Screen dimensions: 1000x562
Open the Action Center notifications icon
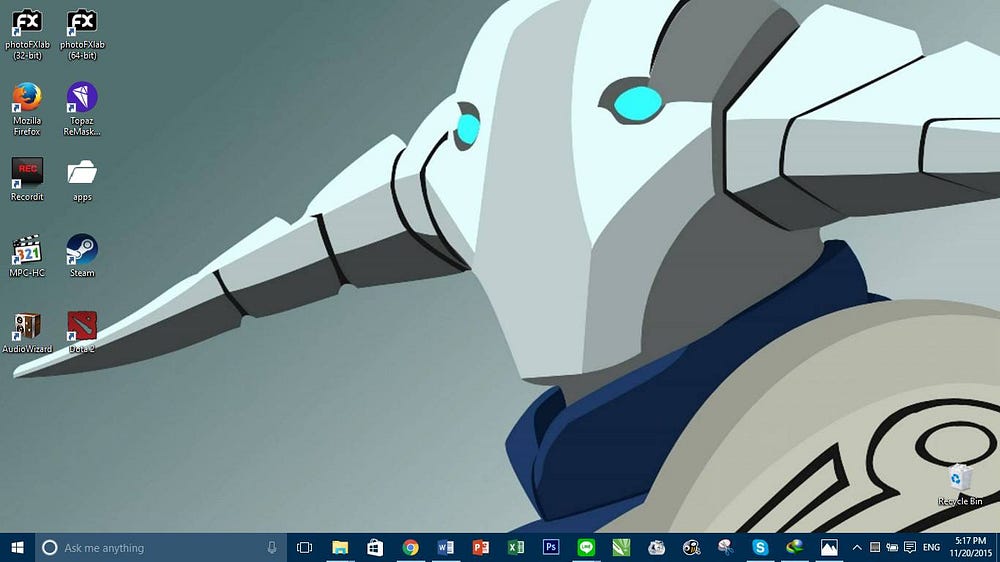pos(910,547)
